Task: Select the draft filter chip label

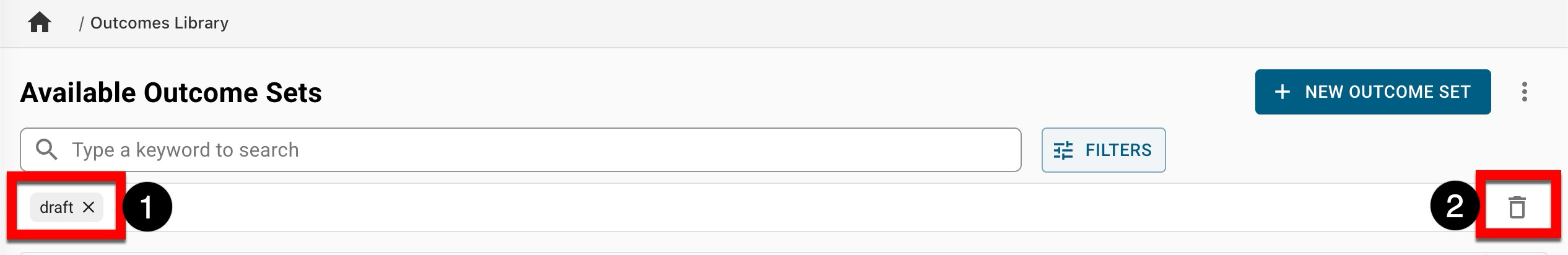Action: pyautogui.click(x=56, y=207)
